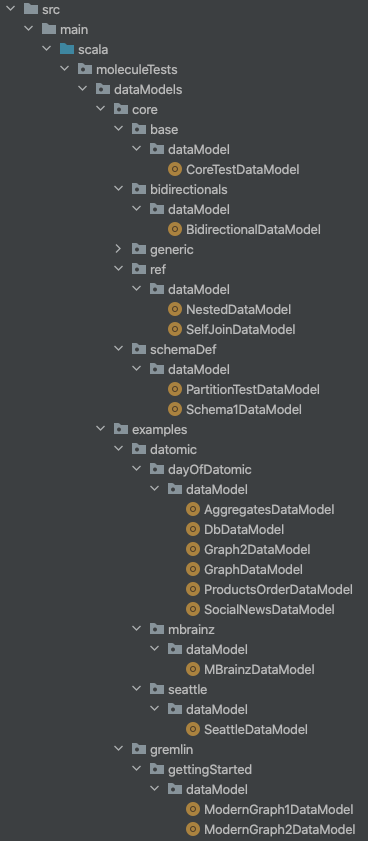Click the CoreTestDataModel object icon
The width and height of the screenshot is (368, 841).
point(175,169)
